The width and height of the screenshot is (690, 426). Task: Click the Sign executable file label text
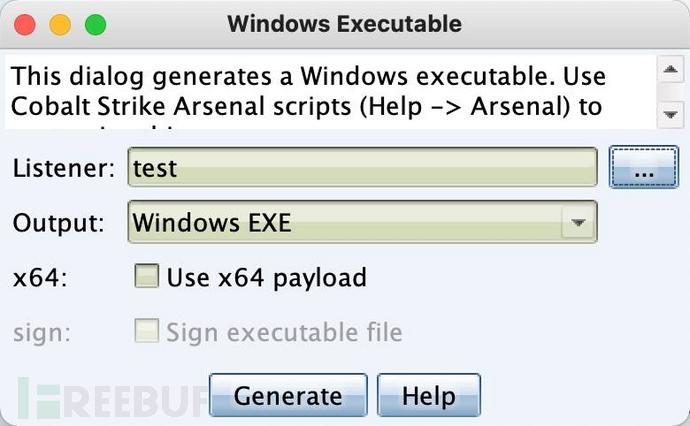(x=284, y=332)
